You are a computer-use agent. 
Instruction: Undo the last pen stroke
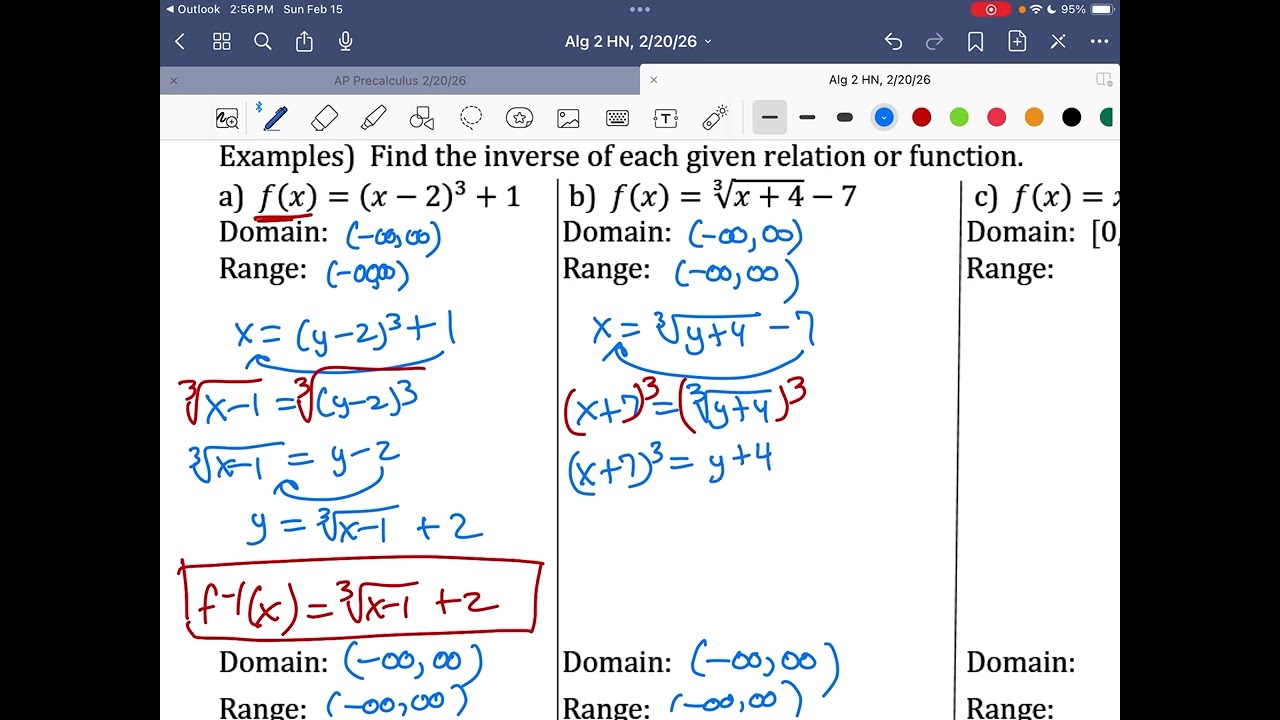(x=893, y=41)
